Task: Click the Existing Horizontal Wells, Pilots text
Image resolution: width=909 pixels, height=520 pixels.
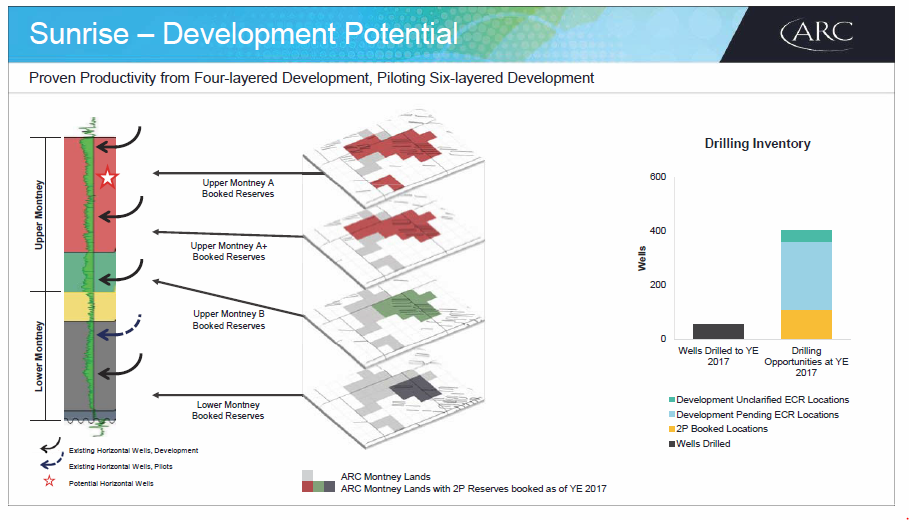Action: coord(121,467)
